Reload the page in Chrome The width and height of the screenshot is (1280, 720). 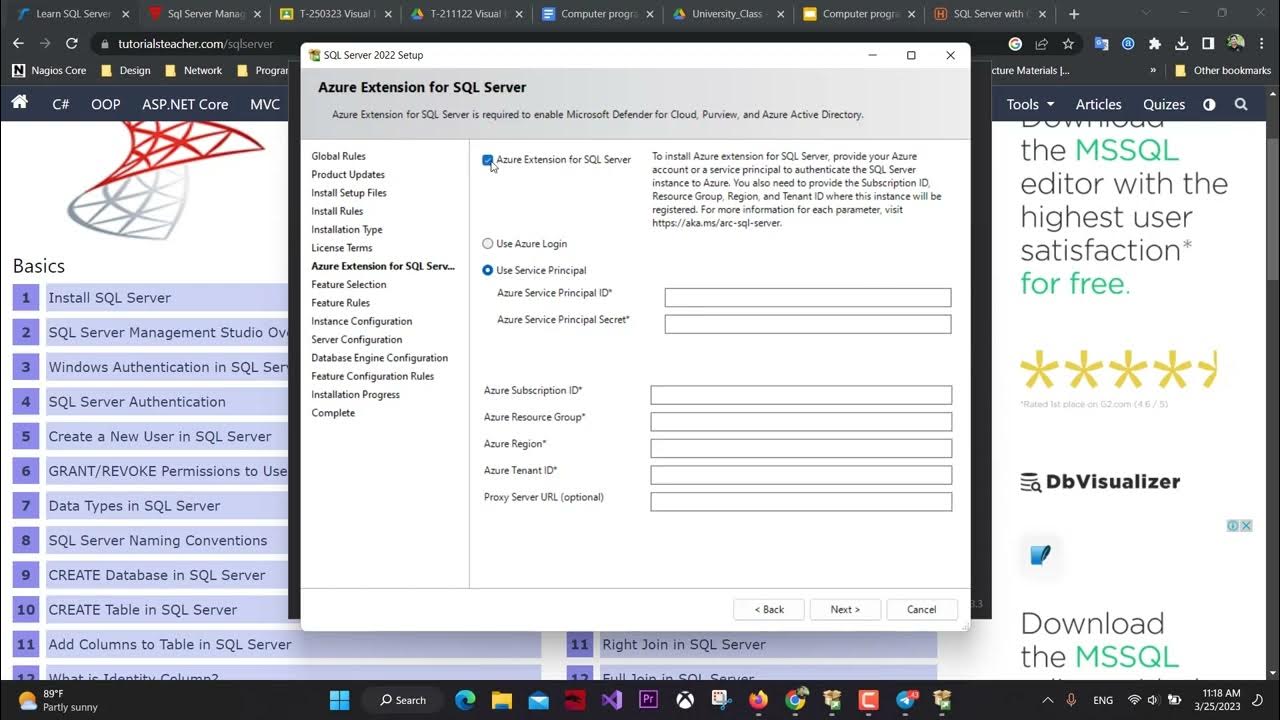click(x=72, y=44)
